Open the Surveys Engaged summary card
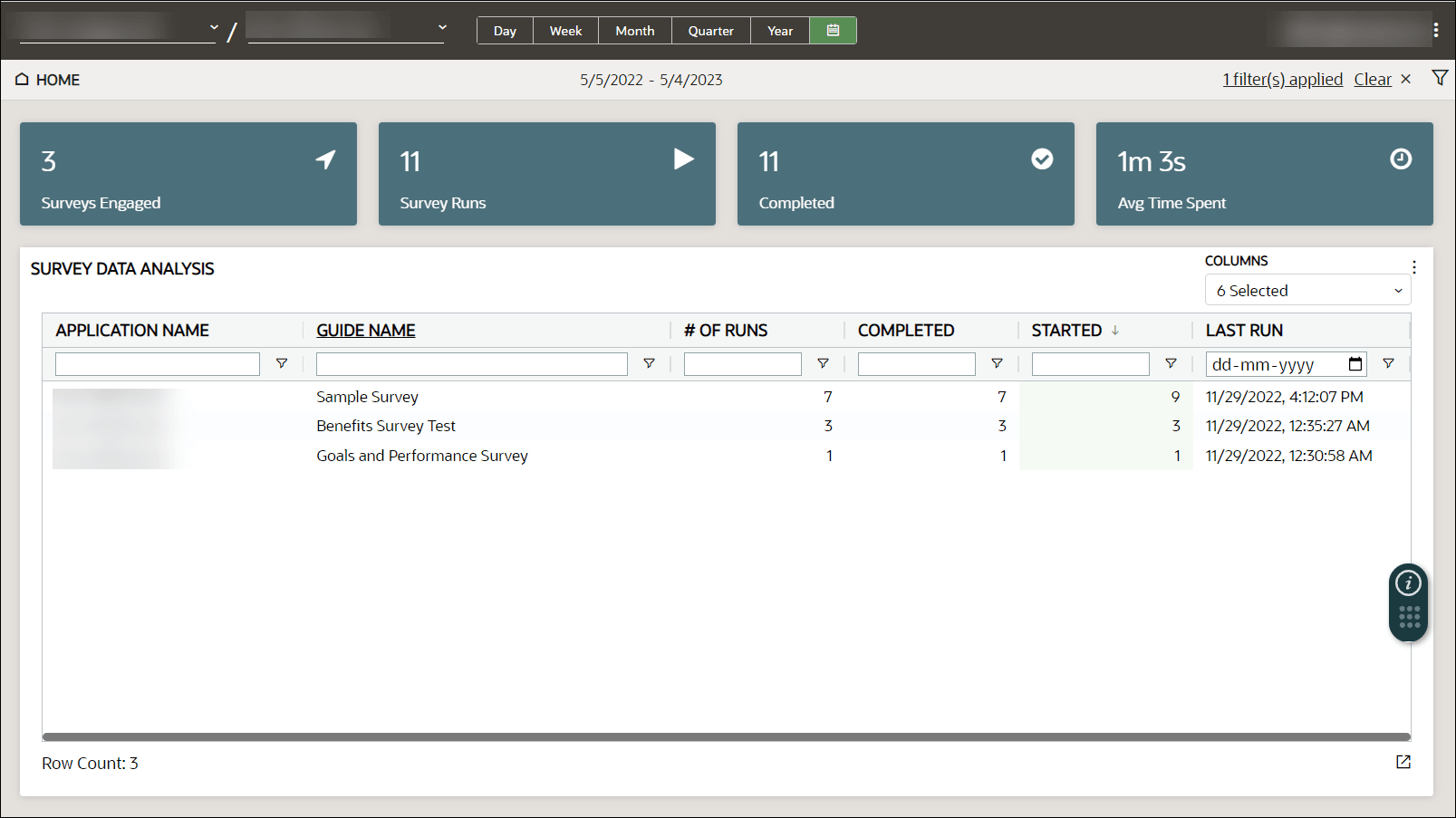 pos(188,174)
